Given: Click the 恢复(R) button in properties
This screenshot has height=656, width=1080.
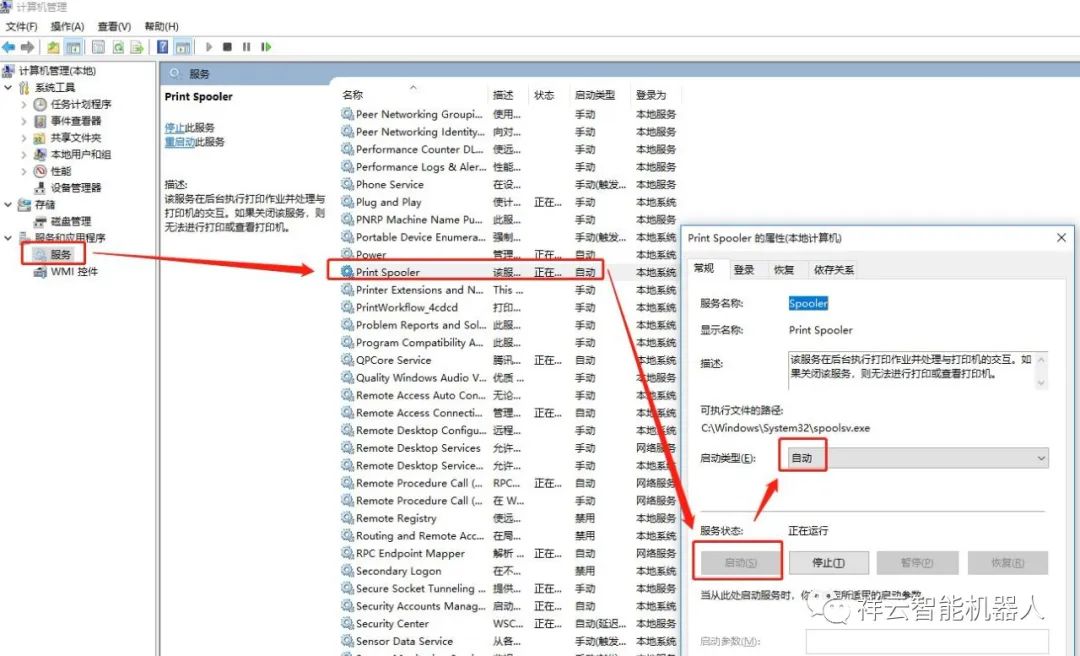Looking at the screenshot, I should click(x=1008, y=563).
